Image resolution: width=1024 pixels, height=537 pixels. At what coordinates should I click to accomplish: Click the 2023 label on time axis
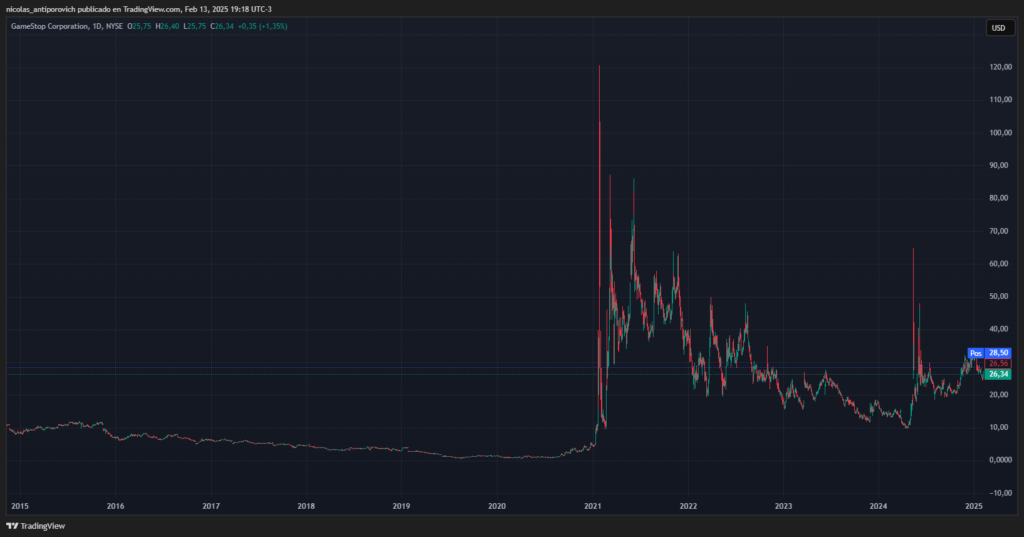click(784, 506)
